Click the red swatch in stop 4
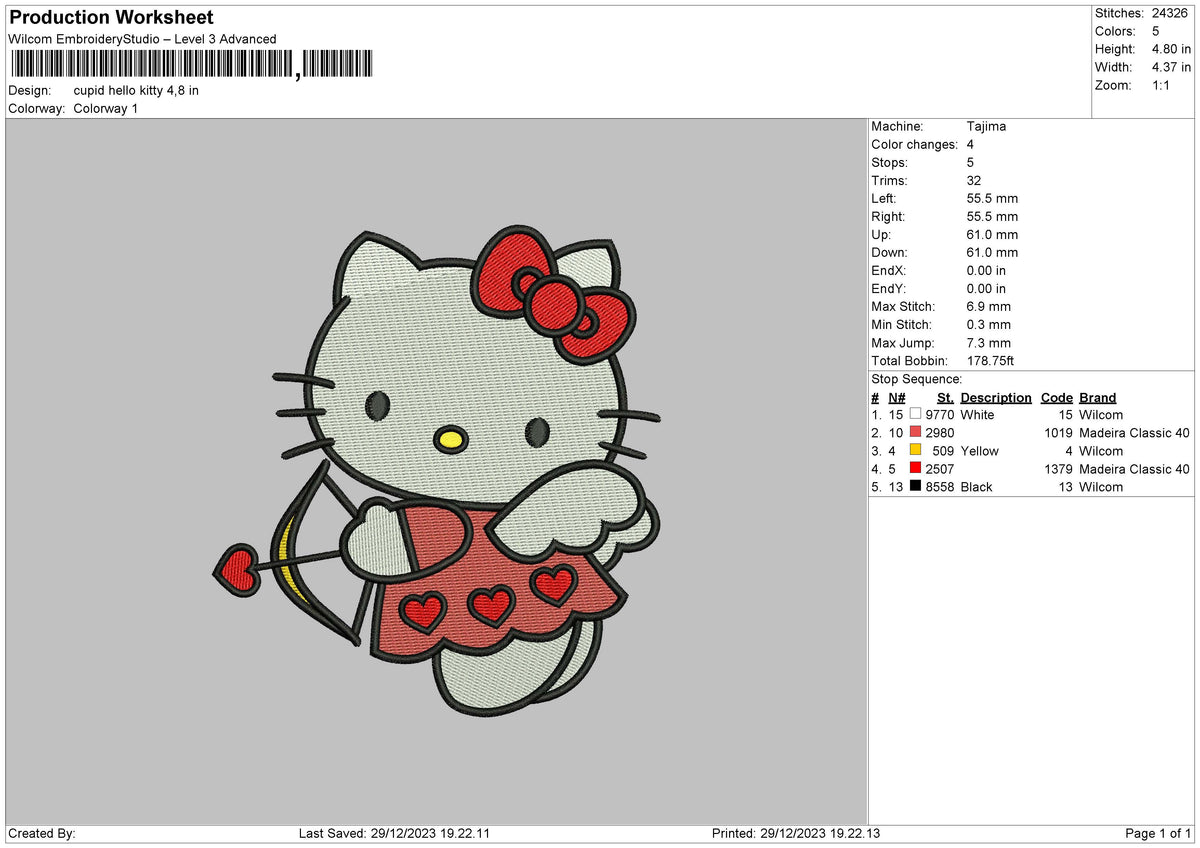Image resolution: width=1200 pixels, height=848 pixels. (915, 468)
